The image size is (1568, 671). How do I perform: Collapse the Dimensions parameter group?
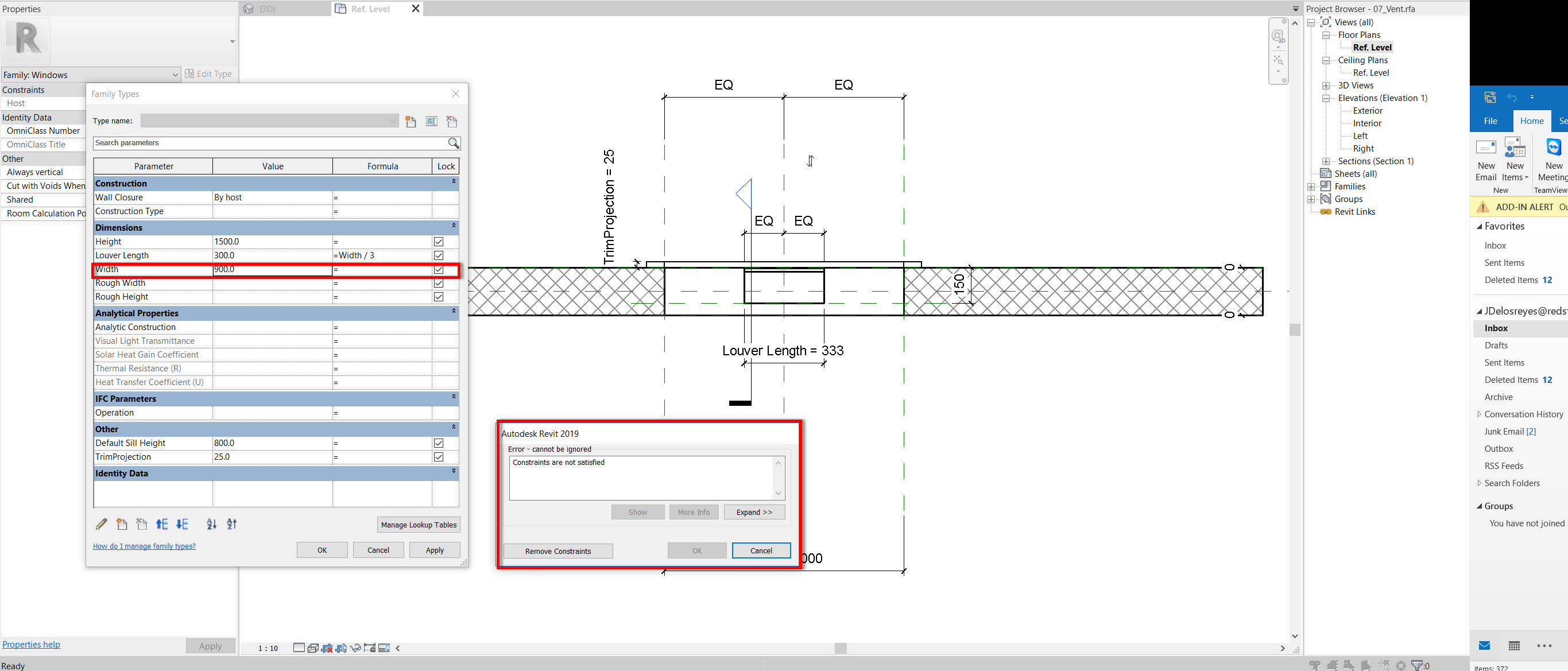tap(454, 226)
